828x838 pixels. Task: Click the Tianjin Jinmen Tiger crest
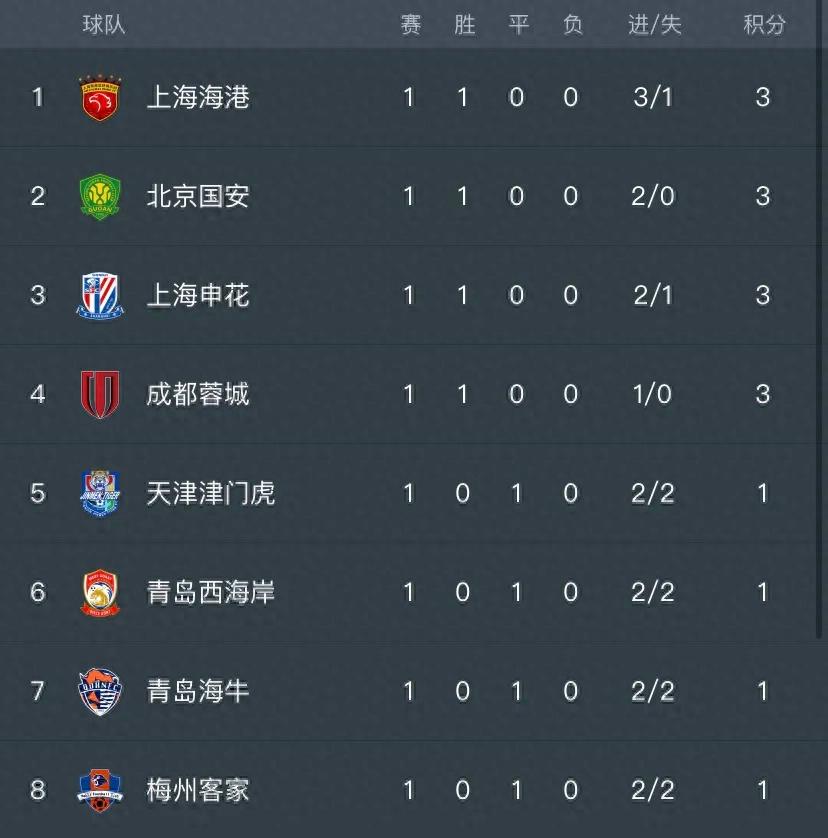[x=100, y=493]
